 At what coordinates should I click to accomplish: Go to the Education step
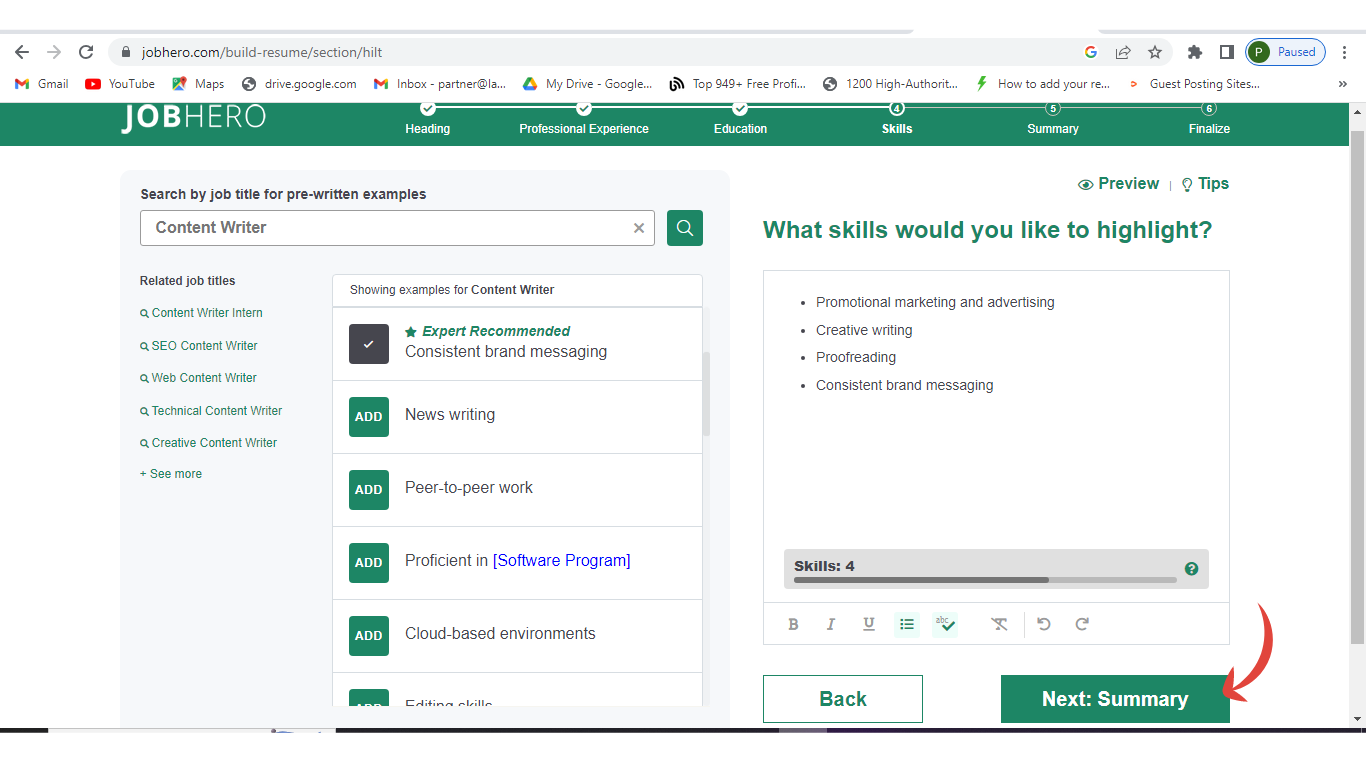point(740,119)
